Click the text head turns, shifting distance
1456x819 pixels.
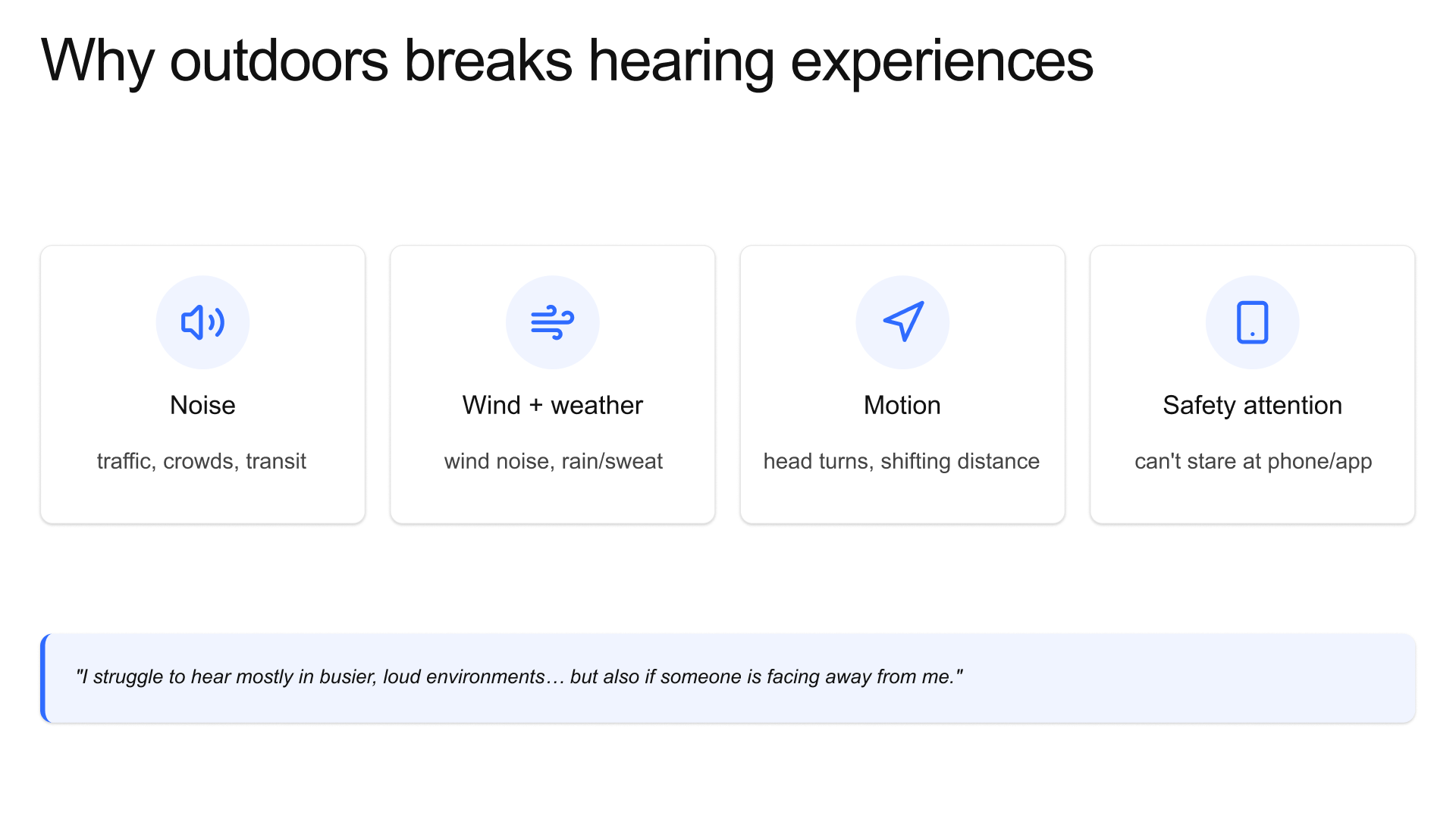(x=901, y=461)
